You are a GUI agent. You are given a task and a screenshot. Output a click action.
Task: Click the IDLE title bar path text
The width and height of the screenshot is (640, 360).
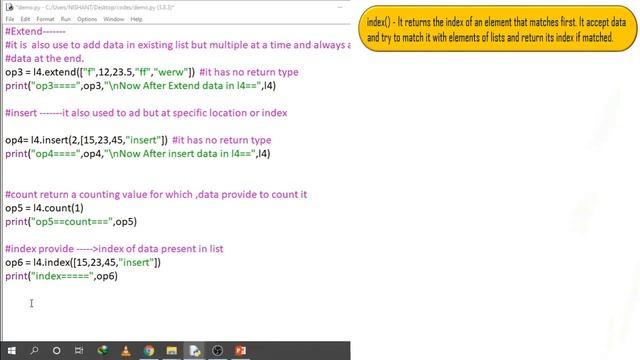click(96, 7)
